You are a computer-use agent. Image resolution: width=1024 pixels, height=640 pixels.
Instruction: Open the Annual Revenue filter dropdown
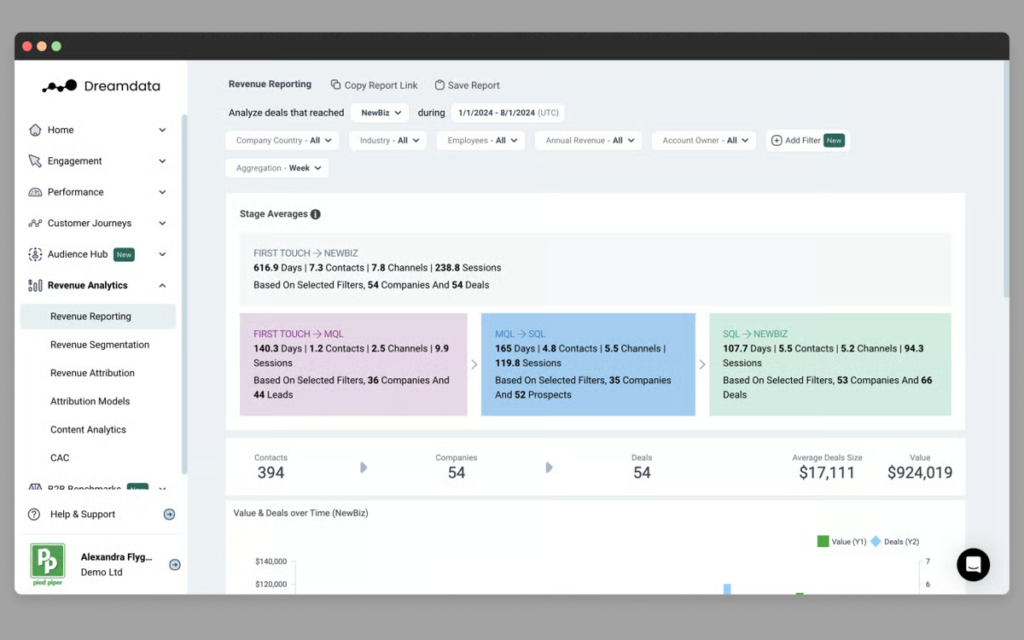589,140
